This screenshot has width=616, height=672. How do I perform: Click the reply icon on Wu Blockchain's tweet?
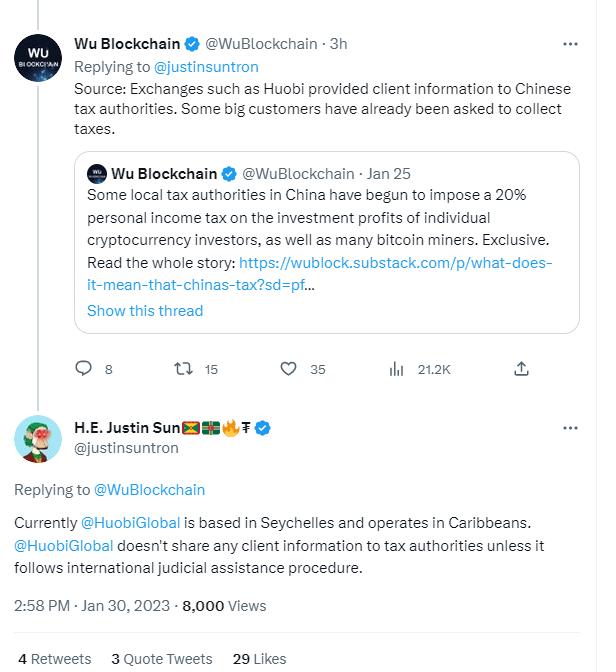click(x=85, y=369)
